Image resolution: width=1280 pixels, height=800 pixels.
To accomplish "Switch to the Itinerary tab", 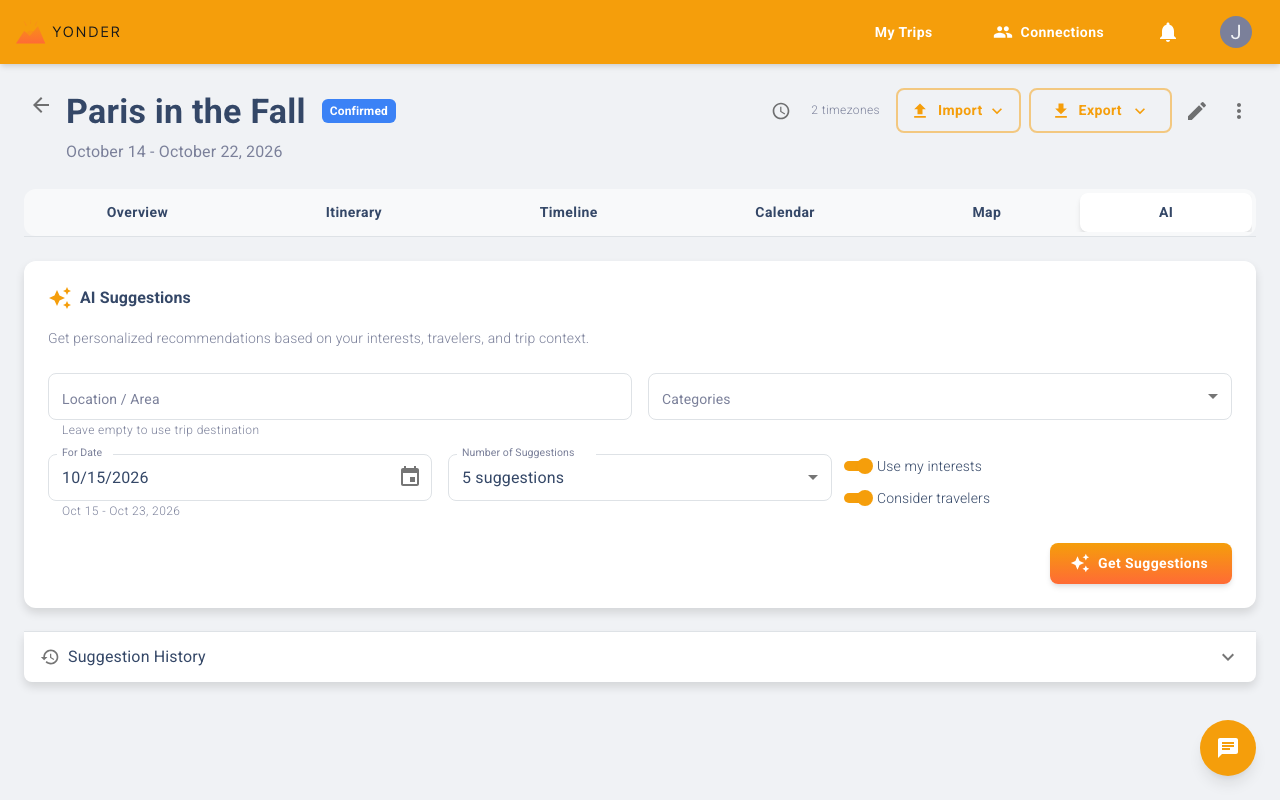I will point(353,212).
